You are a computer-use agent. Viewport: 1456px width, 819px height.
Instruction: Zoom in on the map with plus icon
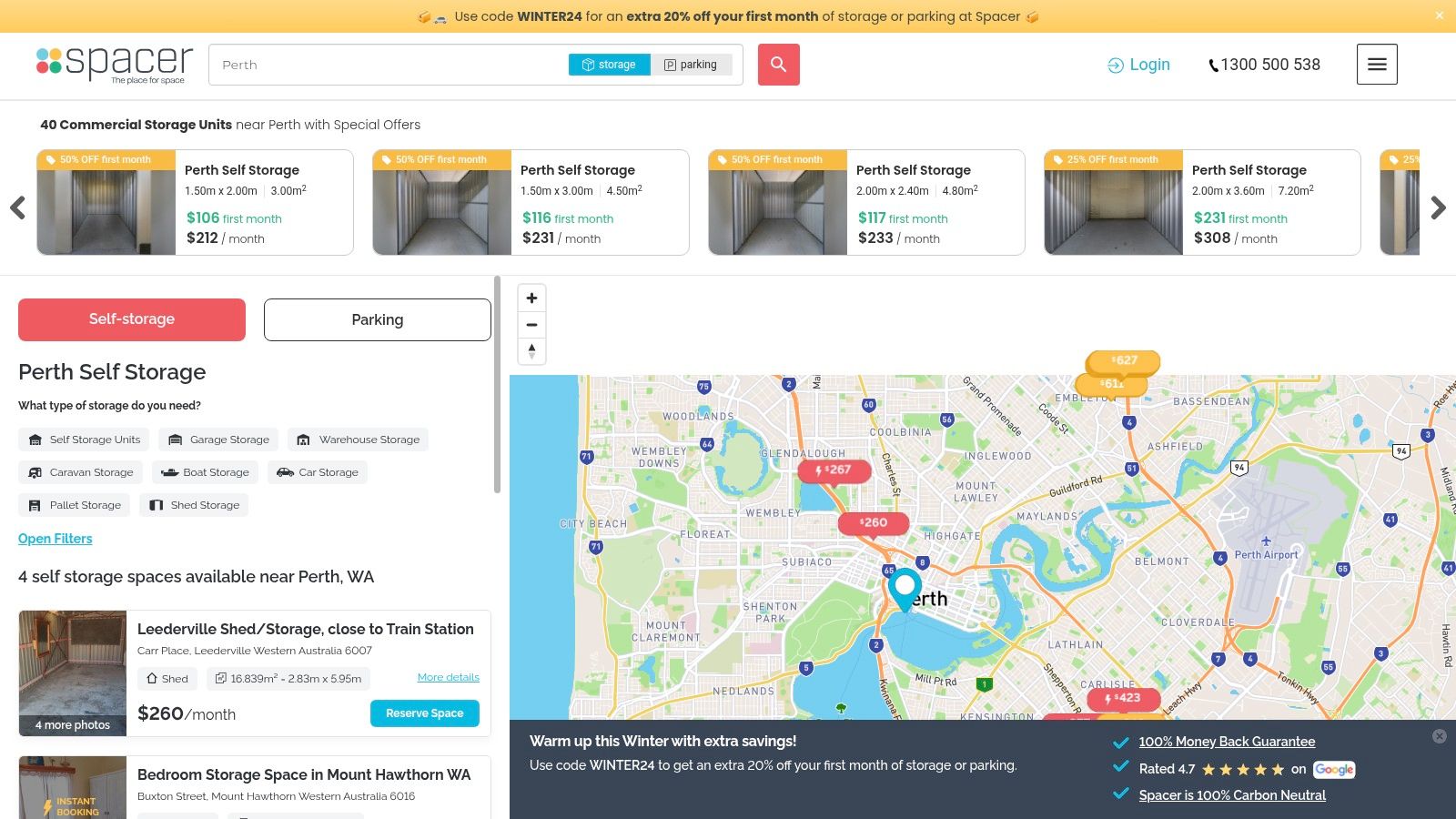click(531, 298)
